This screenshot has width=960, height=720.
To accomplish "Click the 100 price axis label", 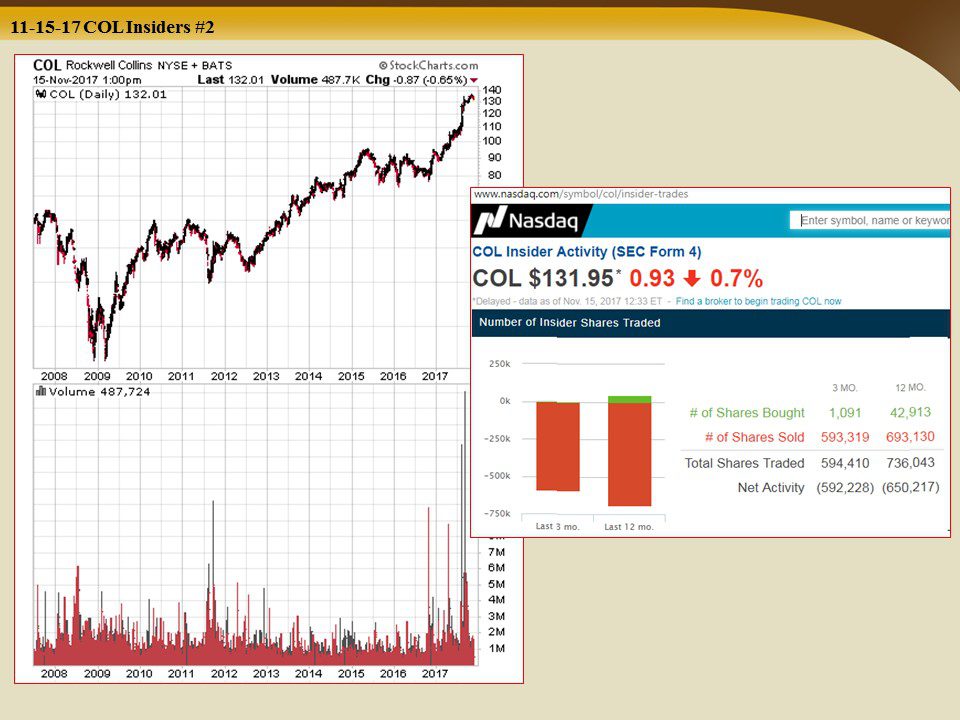I will coord(492,141).
